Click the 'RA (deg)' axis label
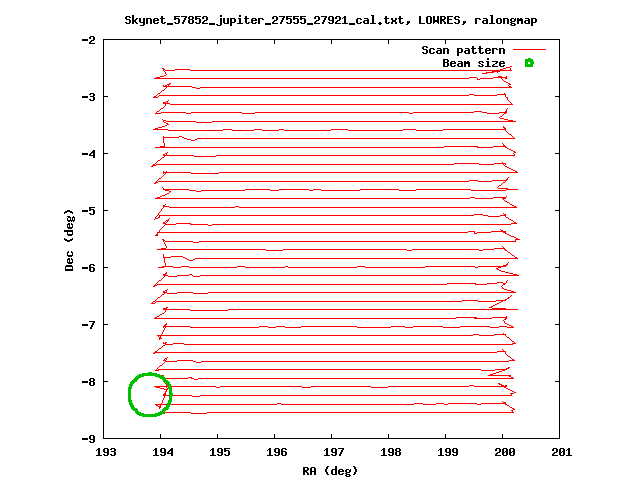Image resolution: width=640 pixels, height=480 pixels. pos(330,471)
